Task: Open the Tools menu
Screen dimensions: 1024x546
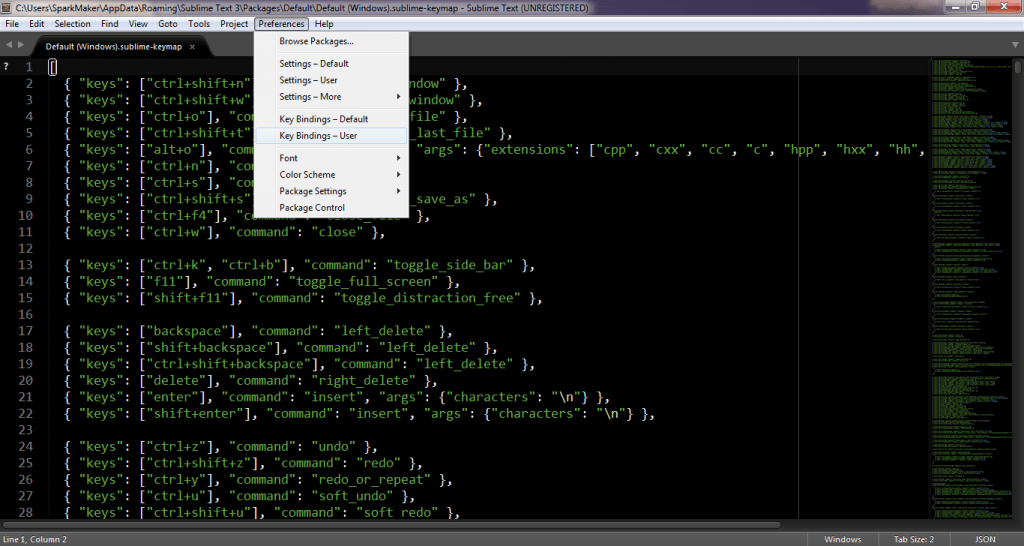Action: click(x=199, y=24)
